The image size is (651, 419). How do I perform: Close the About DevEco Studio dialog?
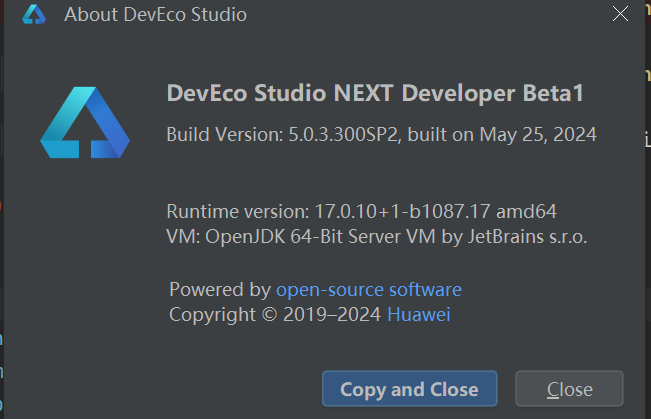pyautogui.click(x=620, y=14)
